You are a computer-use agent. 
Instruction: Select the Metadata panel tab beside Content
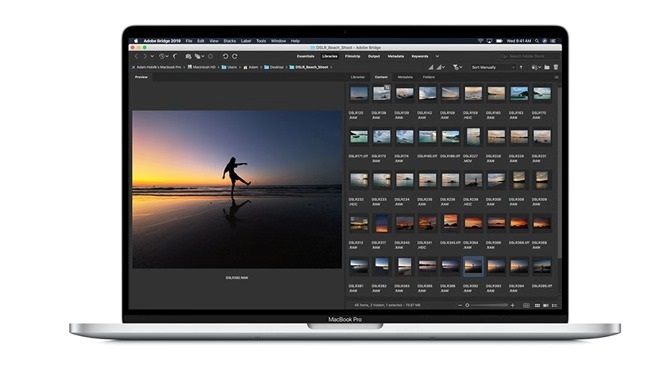pyautogui.click(x=405, y=77)
